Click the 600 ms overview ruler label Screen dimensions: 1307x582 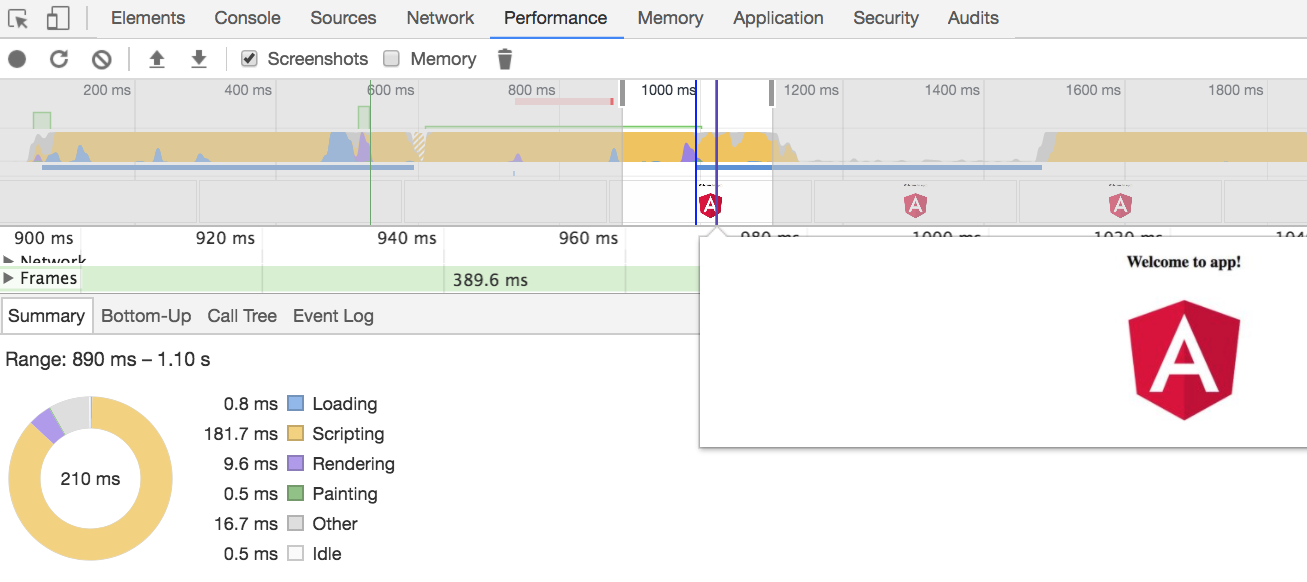pos(390,90)
